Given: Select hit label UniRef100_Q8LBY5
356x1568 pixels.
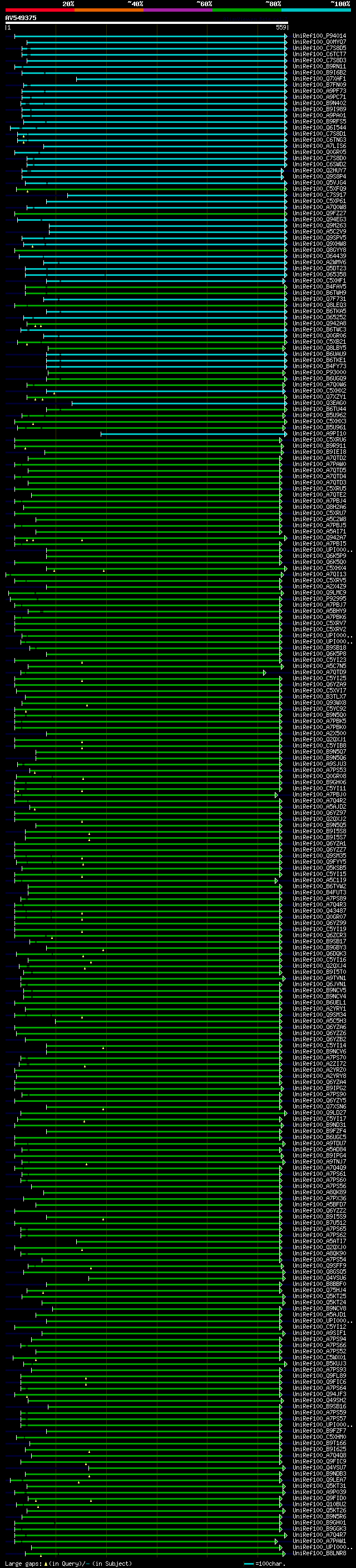Looking at the screenshot, I should (x=319, y=348).
